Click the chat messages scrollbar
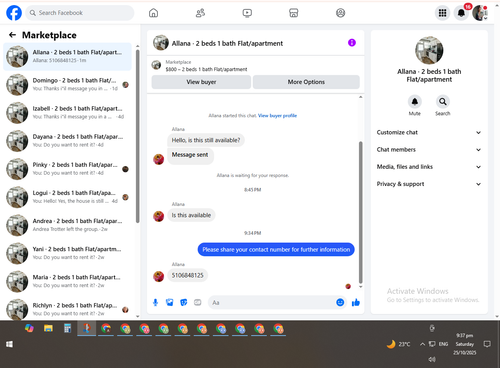 click(360, 212)
